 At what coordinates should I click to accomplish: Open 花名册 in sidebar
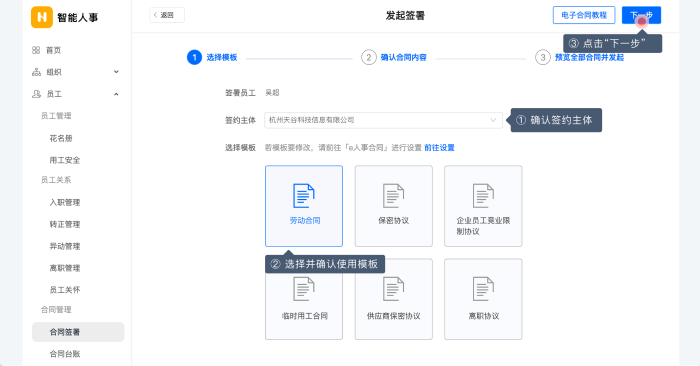click(61, 138)
